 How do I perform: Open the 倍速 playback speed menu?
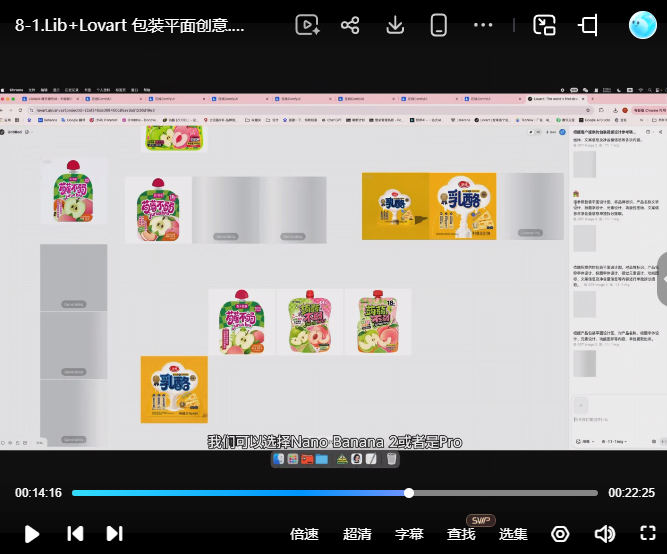coord(304,534)
